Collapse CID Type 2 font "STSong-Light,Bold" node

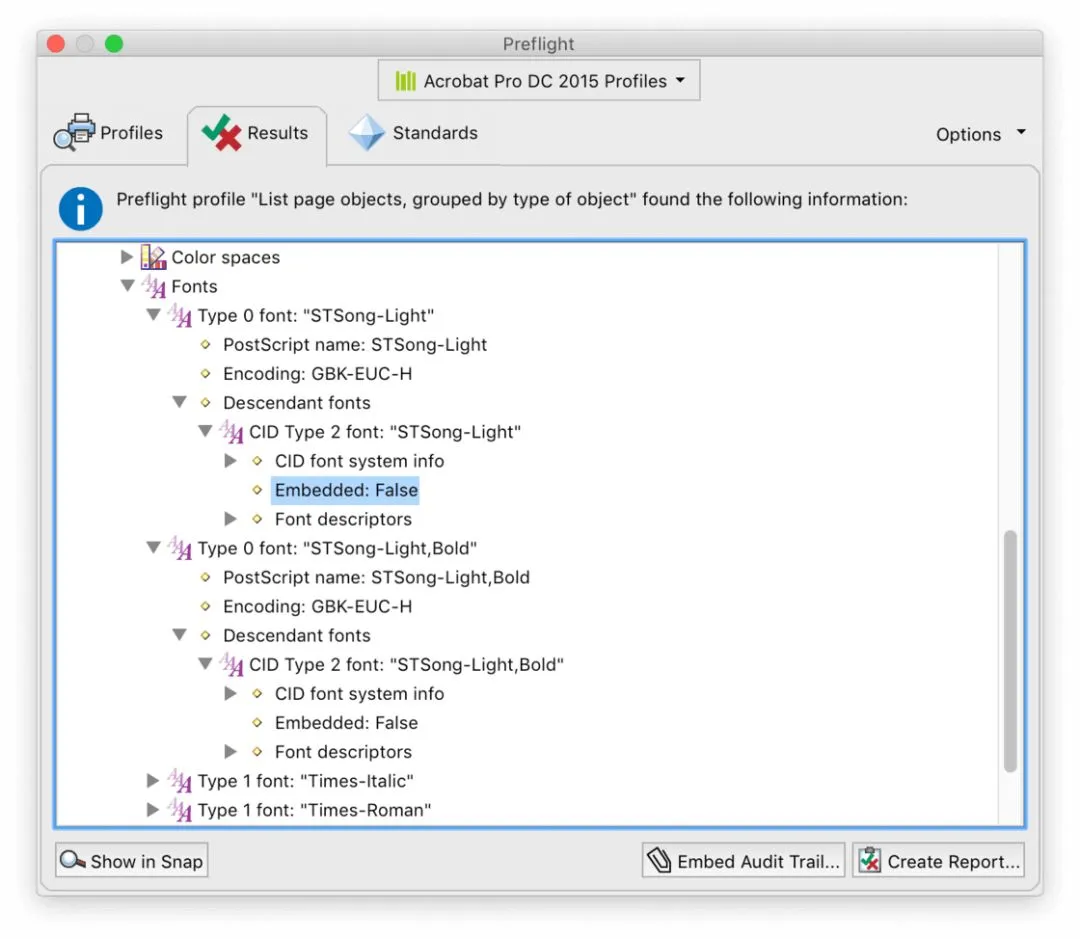(205, 664)
